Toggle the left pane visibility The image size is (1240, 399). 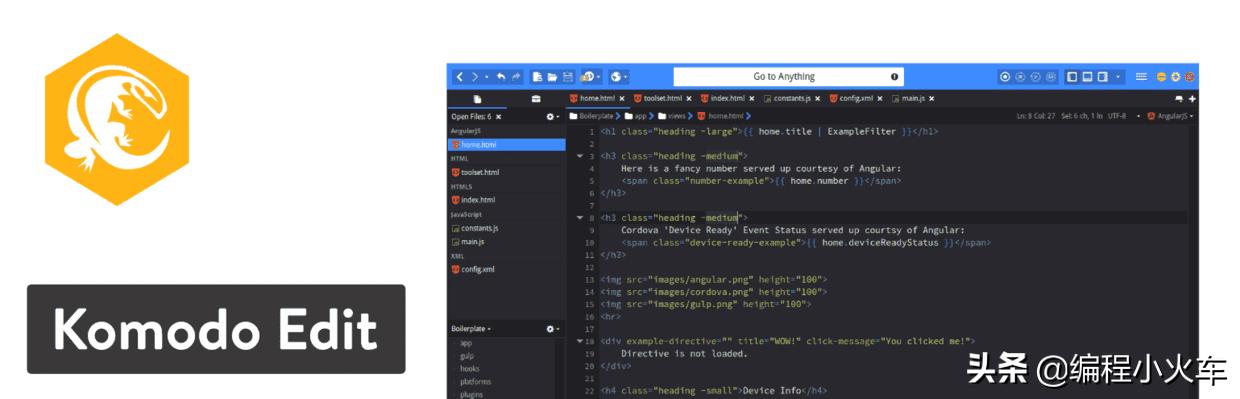point(1072,76)
